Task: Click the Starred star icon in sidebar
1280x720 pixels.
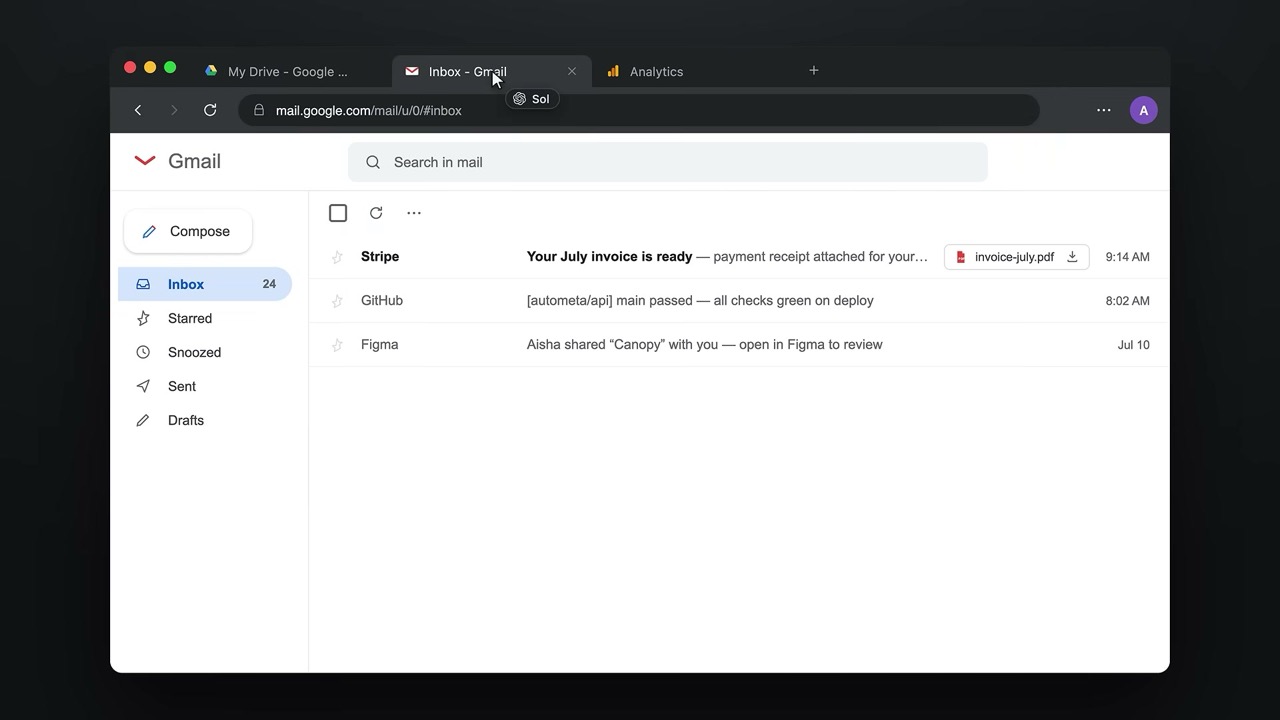Action: pos(143,318)
